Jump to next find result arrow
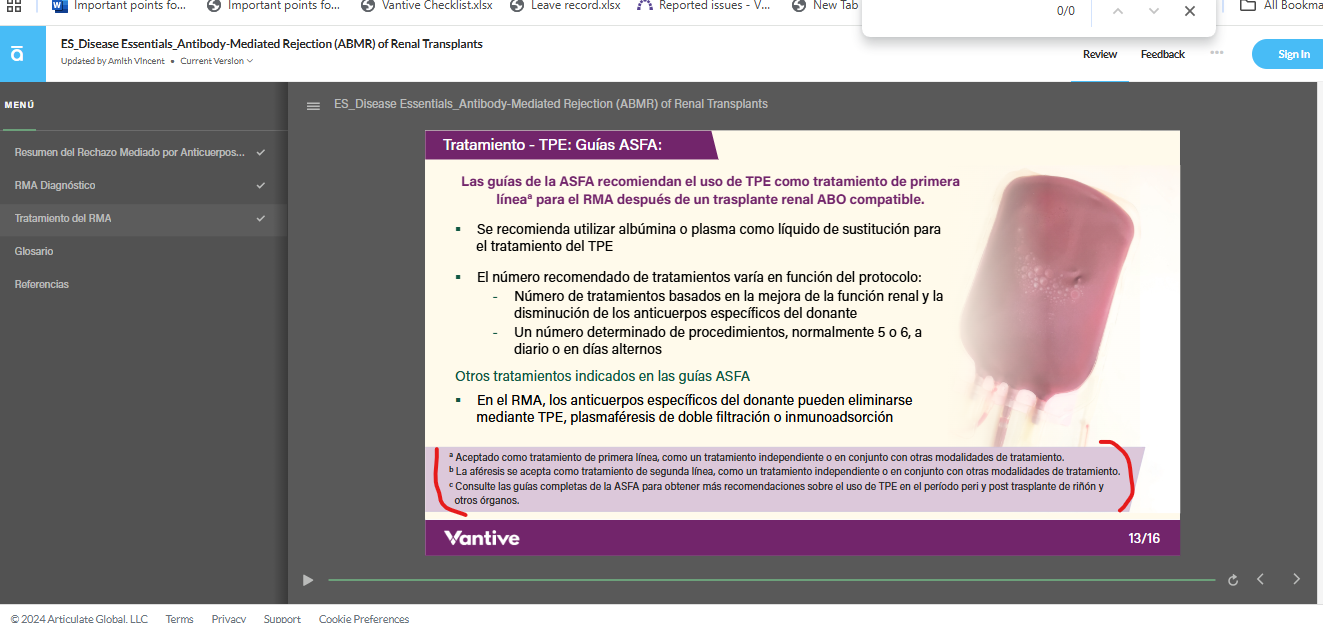Image resolution: width=1323 pixels, height=623 pixels. point(1154,11)
